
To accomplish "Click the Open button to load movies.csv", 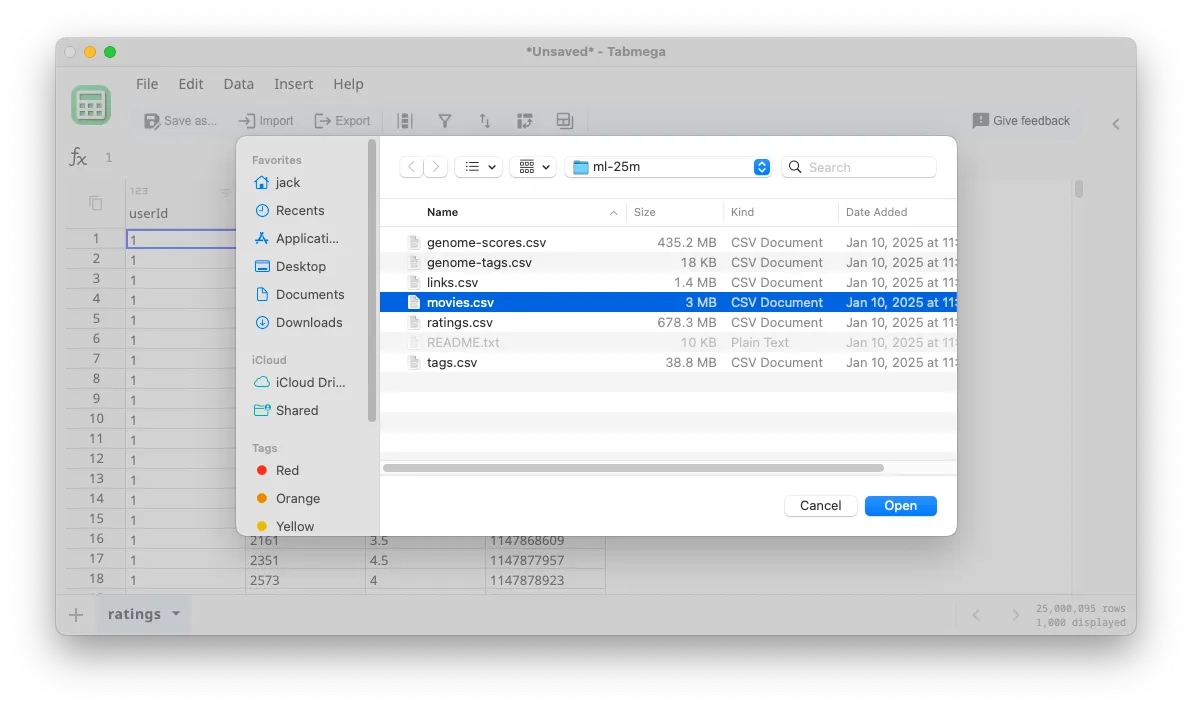I will 899,505.
